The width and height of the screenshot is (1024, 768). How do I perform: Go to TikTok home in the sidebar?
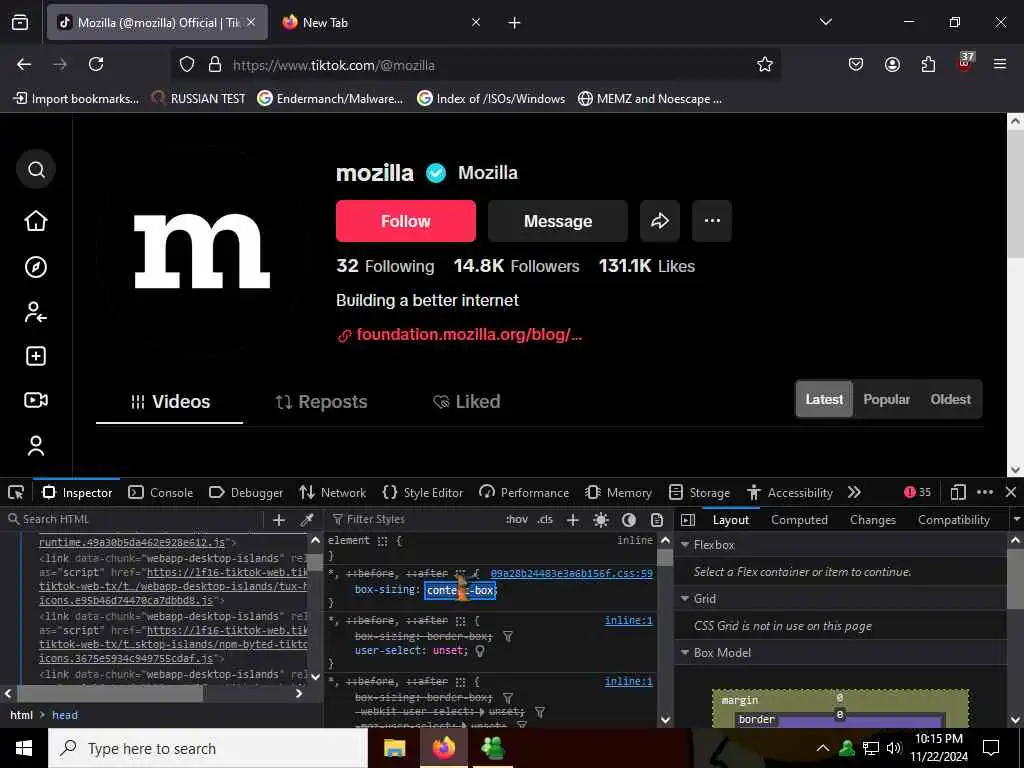(x=36, y=221)
